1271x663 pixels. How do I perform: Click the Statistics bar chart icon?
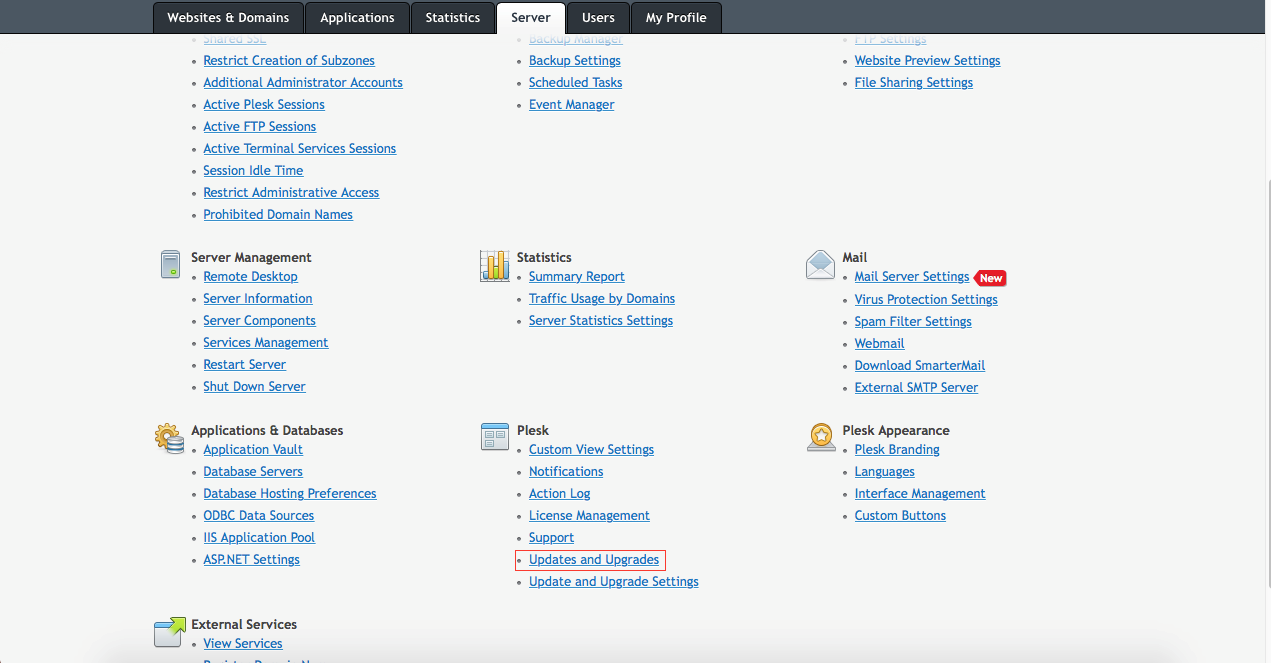(495, 266)
